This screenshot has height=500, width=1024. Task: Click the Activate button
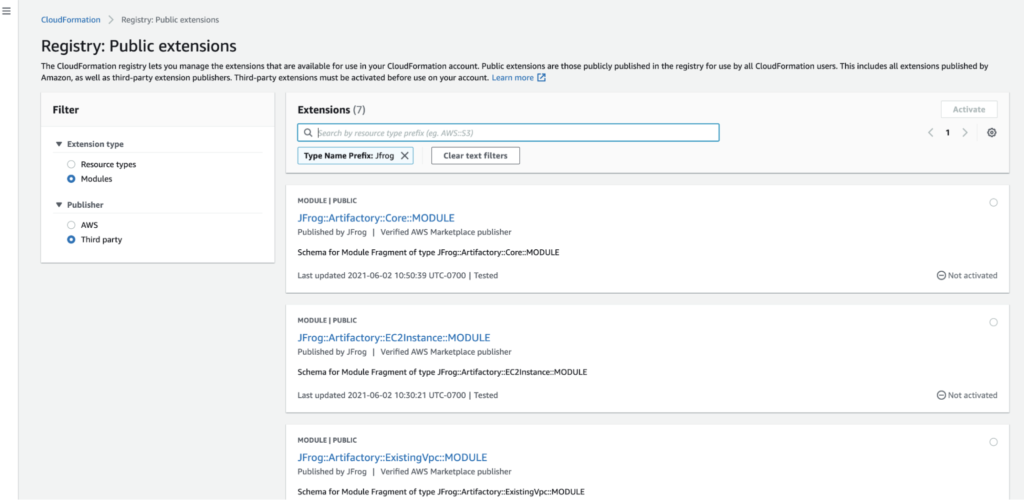click(968, 109)
